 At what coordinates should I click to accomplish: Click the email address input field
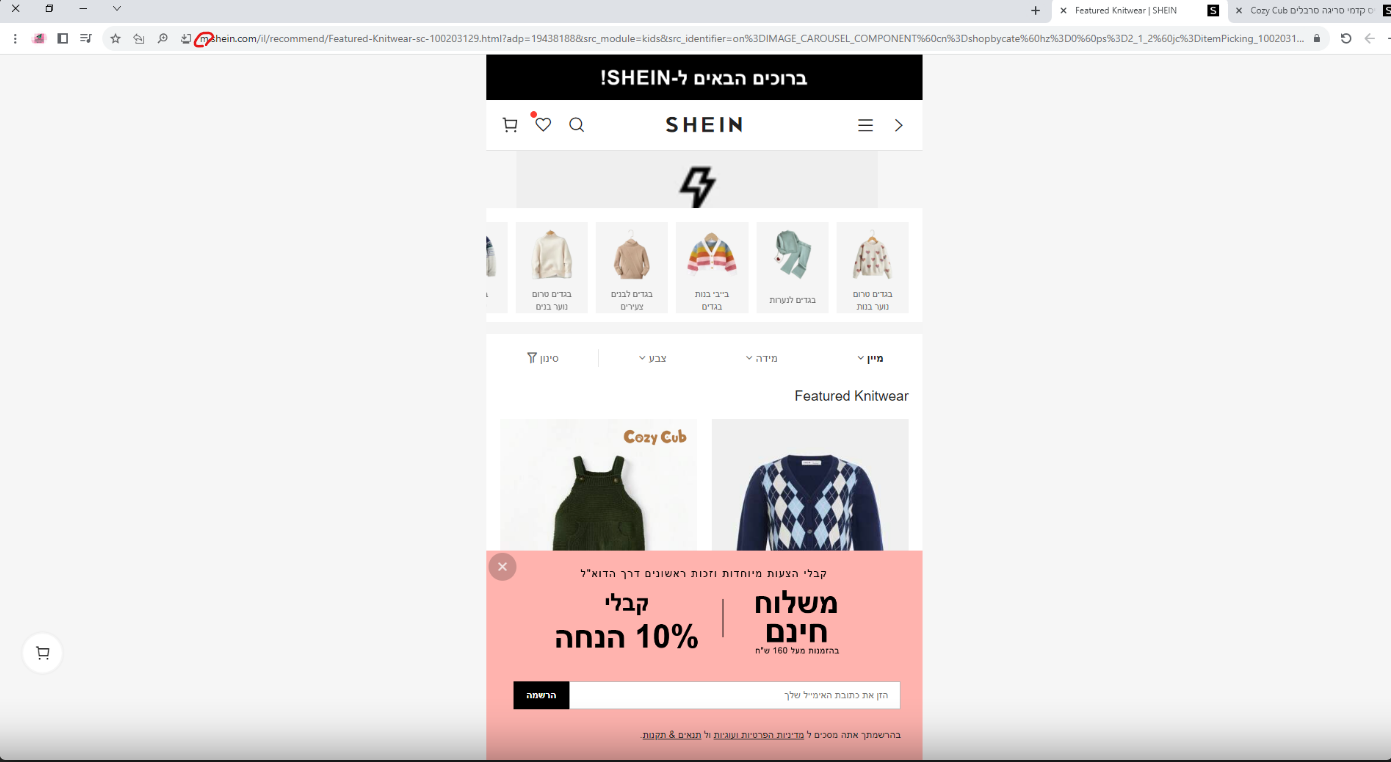coord(735,695)
